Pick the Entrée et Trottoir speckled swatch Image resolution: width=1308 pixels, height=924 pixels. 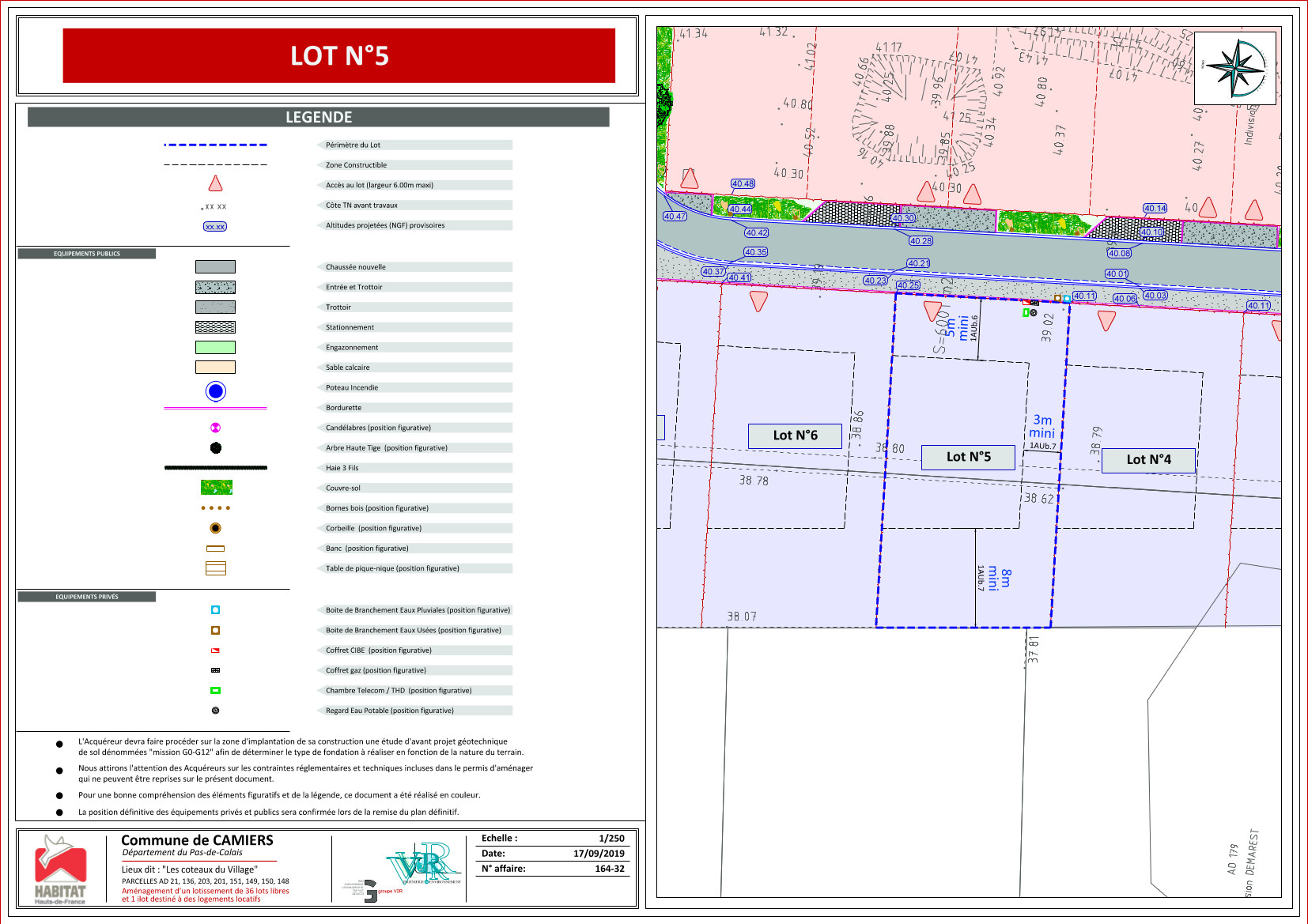tap(215, 287)
